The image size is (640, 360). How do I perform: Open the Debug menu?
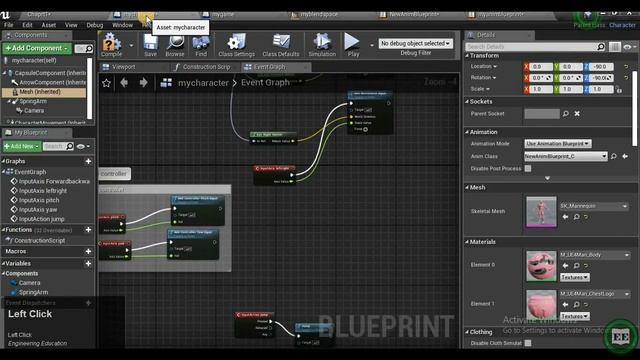click(x=95, y=25)
